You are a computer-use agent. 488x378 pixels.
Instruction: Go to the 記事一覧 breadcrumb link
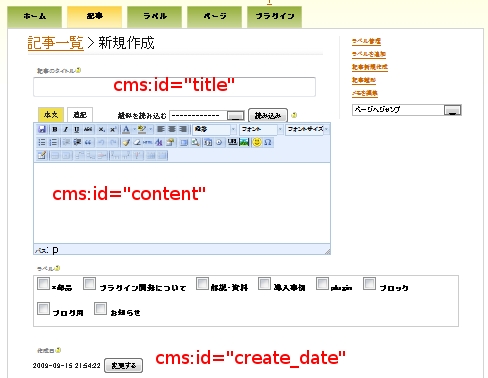click(55, 43)
